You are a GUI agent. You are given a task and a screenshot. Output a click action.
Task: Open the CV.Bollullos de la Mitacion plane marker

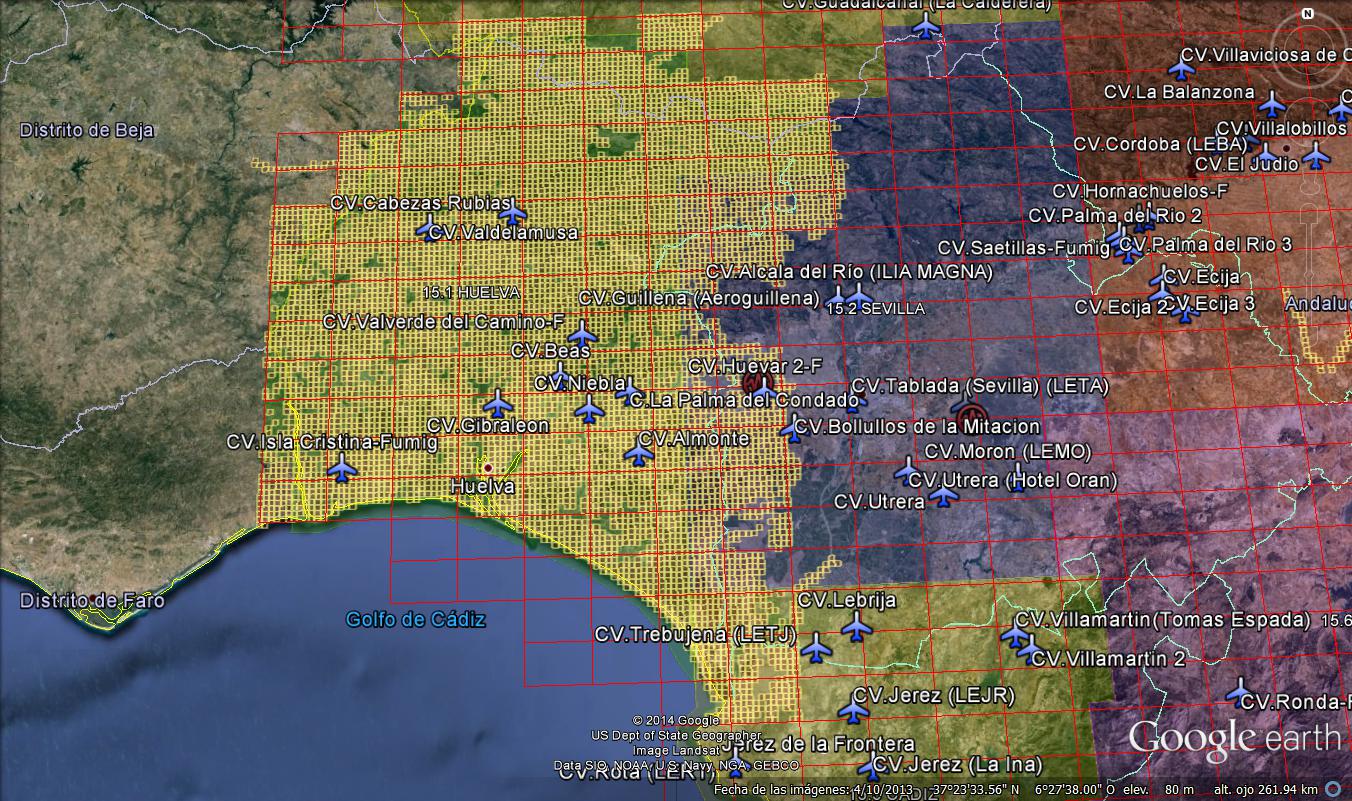pos(792,430)
